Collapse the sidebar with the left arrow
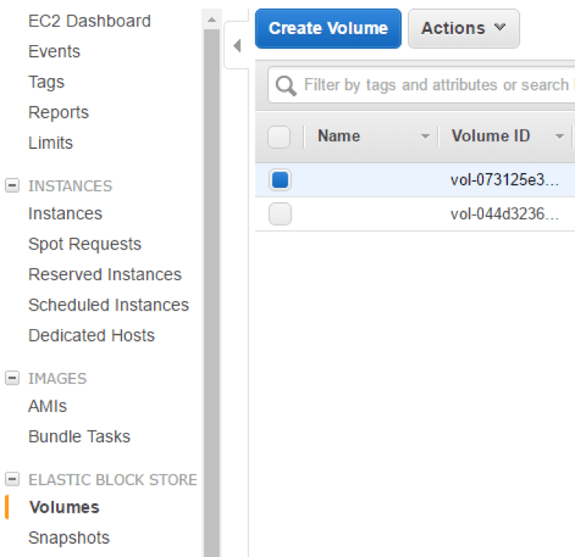575x557 pixels. pos(237,46)
